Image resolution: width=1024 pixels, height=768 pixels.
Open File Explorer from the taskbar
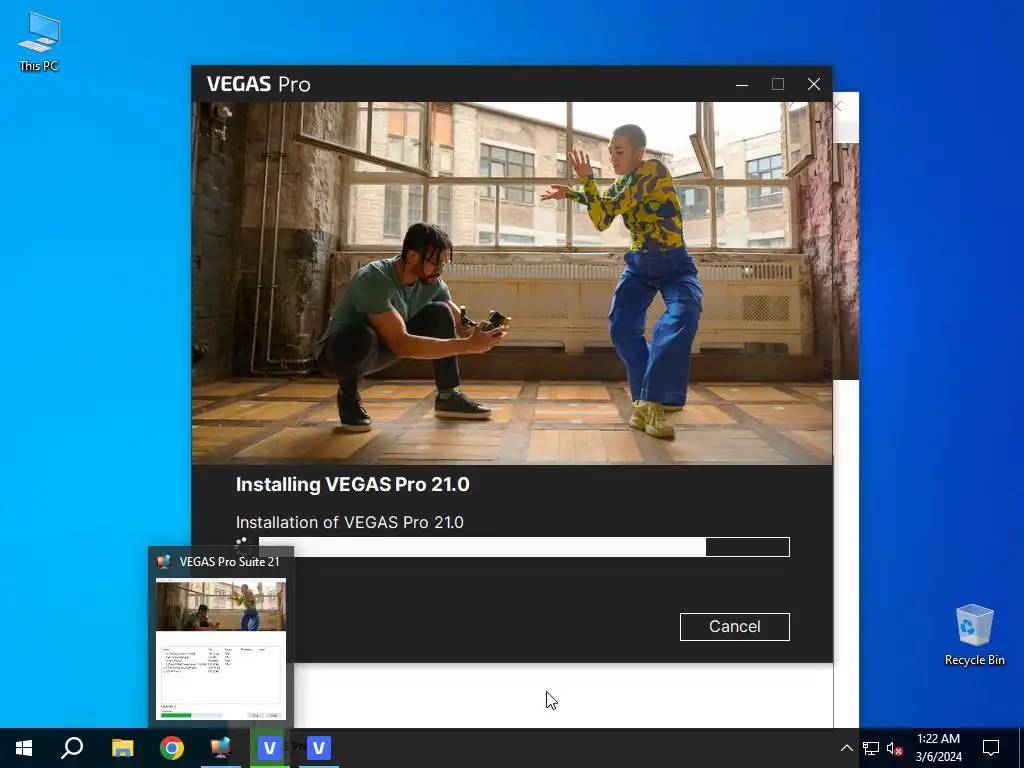(x=122, y=748)
